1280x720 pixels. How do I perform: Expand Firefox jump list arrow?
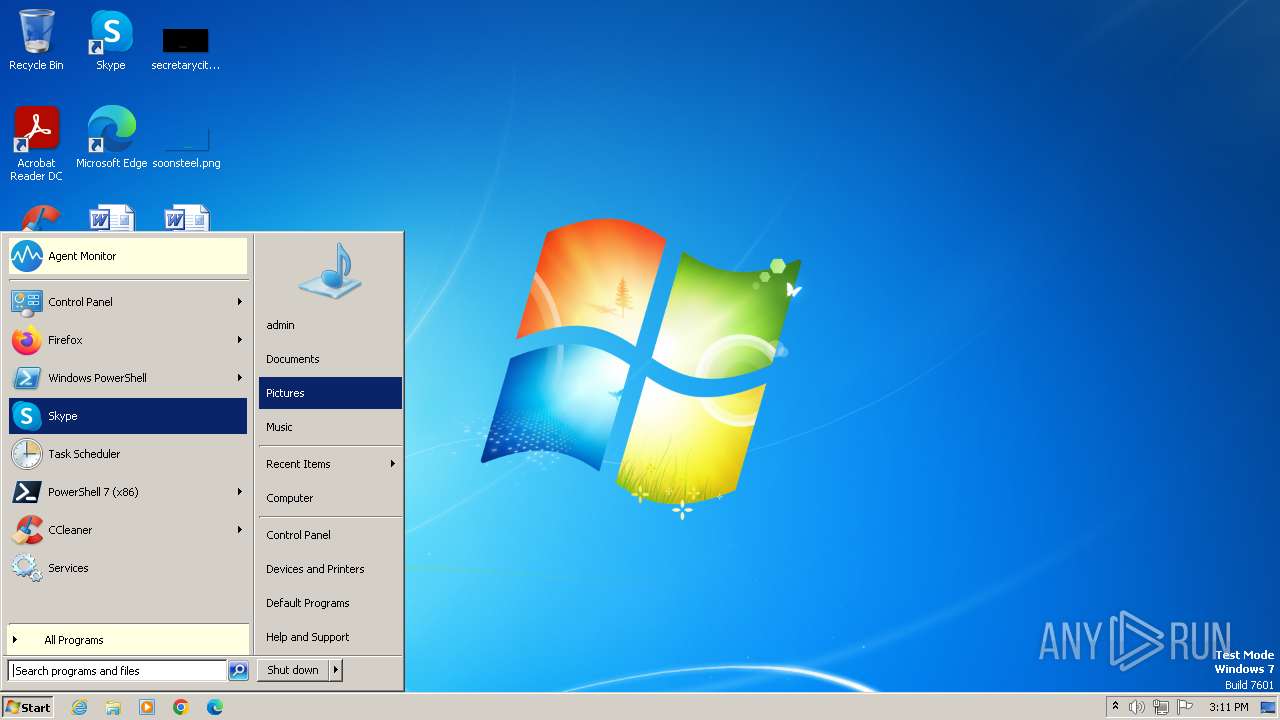point(239,340)
